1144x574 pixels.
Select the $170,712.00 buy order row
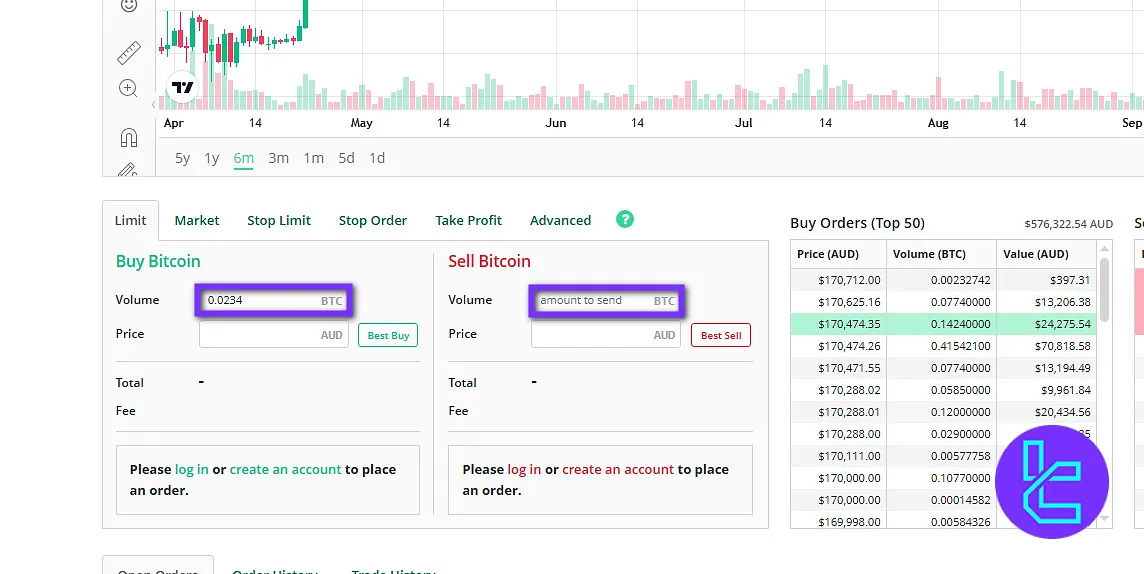click(x=943, y=279)
